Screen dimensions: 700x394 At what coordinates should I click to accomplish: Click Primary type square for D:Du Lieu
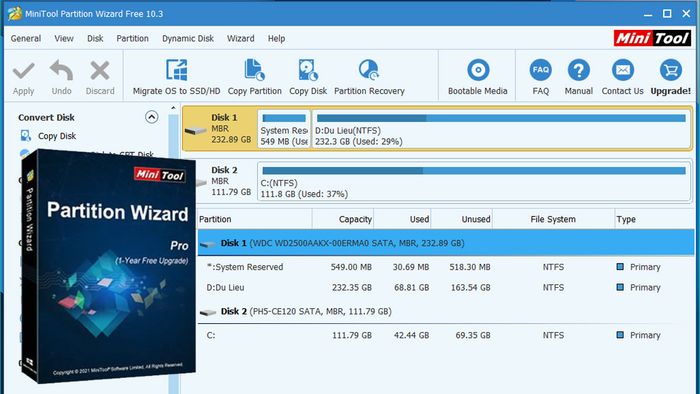(x=620, y=287)
